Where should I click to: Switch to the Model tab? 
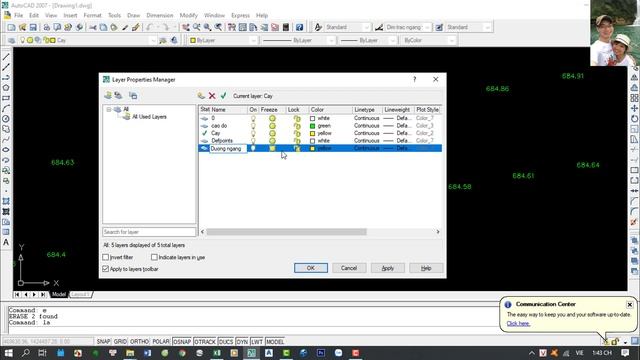point(59,294)
